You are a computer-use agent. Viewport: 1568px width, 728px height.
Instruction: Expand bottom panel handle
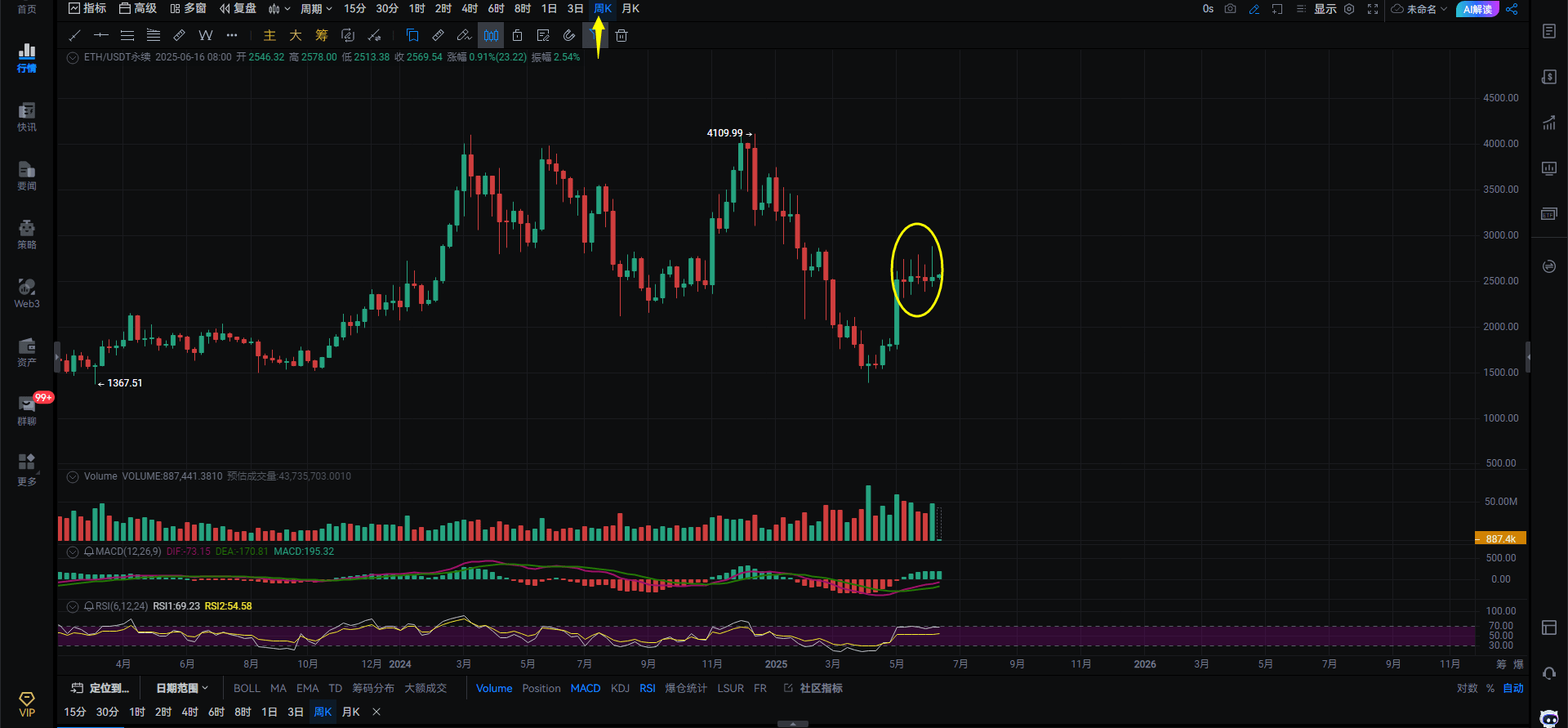[793, 724]
